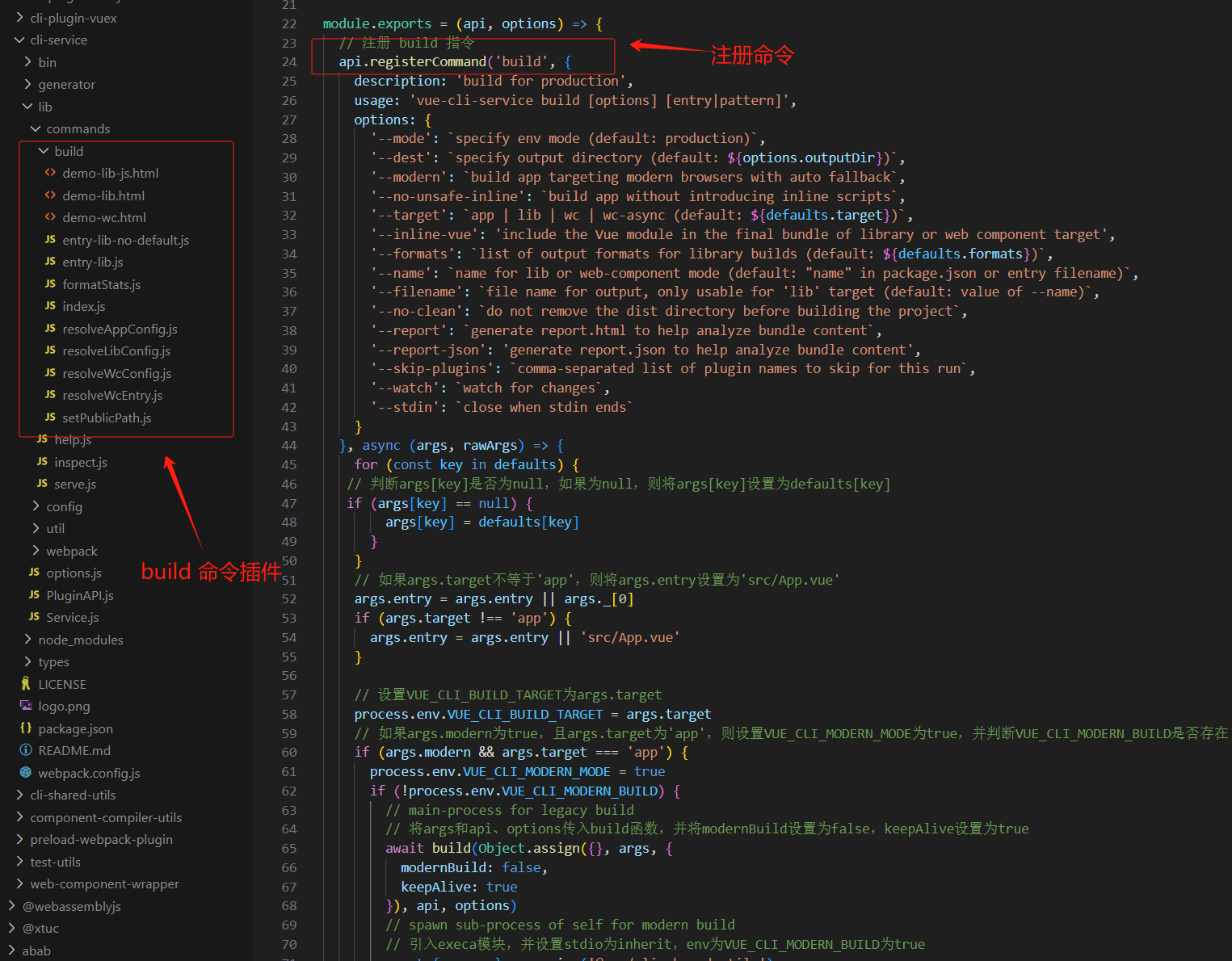The height and width of the screenshot is (961, 1232).
Task: Click 'process.env.VUE_CLI_BUILD_TARGET' on line 58
Action: pos(478,714)
